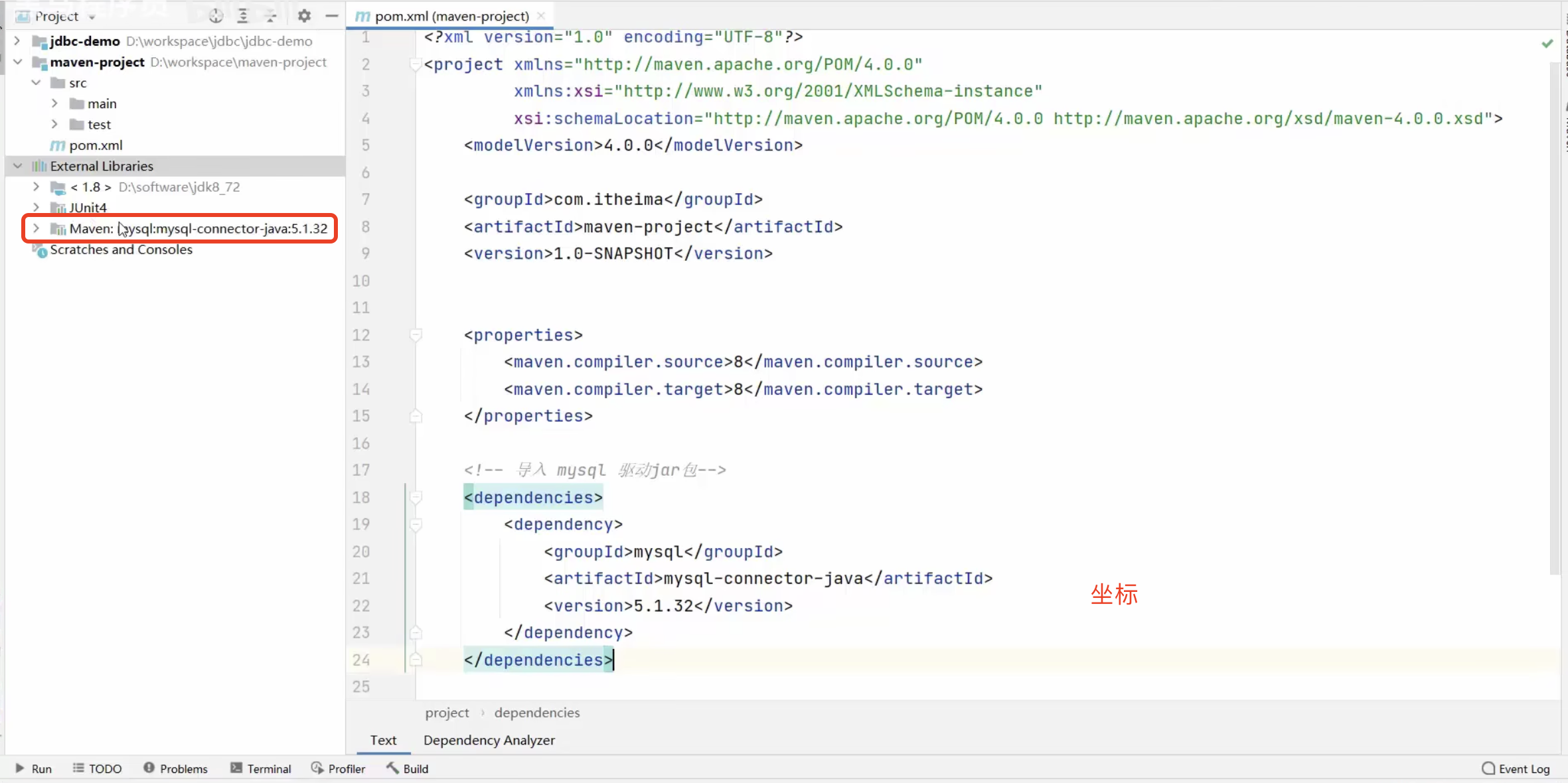This screenshot has width=1568, height=783.
Task: Expand the test folder
Action: pos(54,124)
